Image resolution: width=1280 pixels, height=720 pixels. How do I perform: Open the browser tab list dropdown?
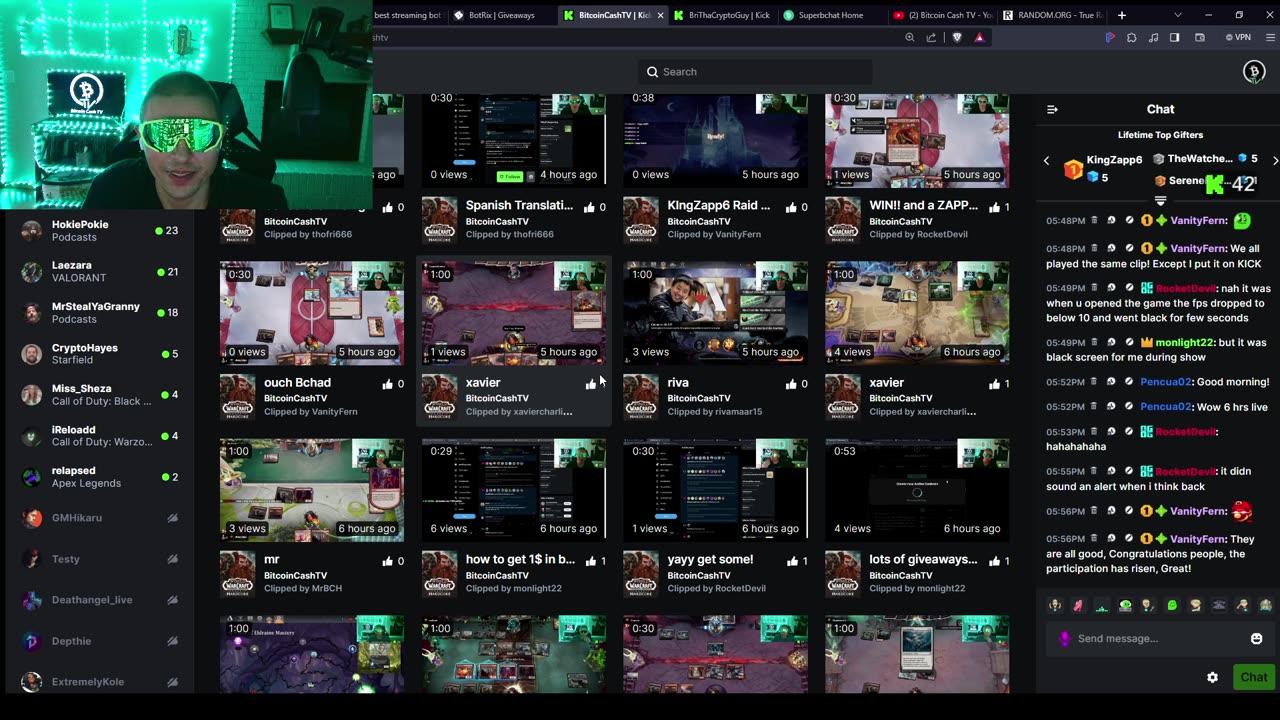[x=1177, y=15]
